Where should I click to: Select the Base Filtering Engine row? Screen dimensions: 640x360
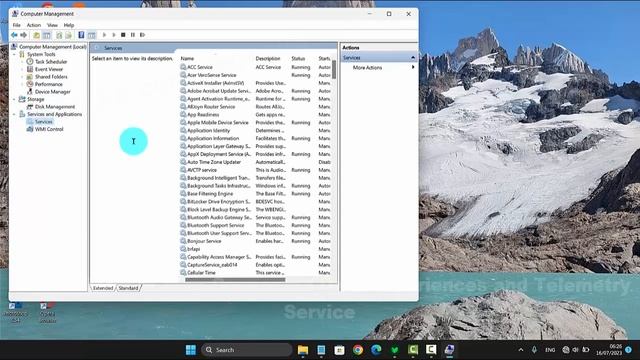pos(255,194)
